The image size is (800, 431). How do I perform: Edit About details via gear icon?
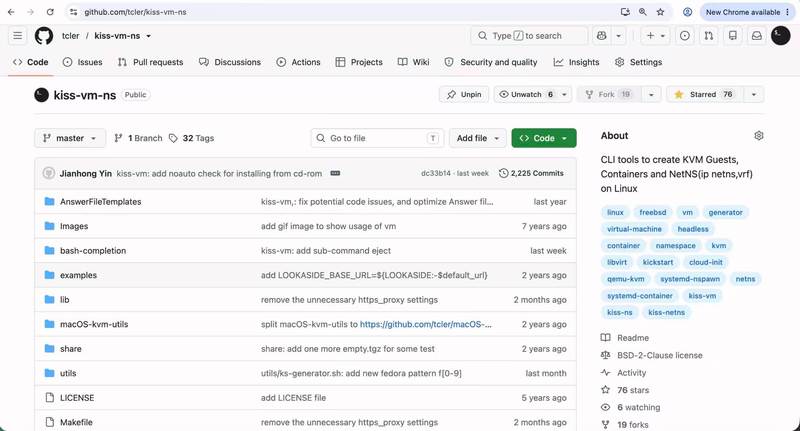[759, 136]
